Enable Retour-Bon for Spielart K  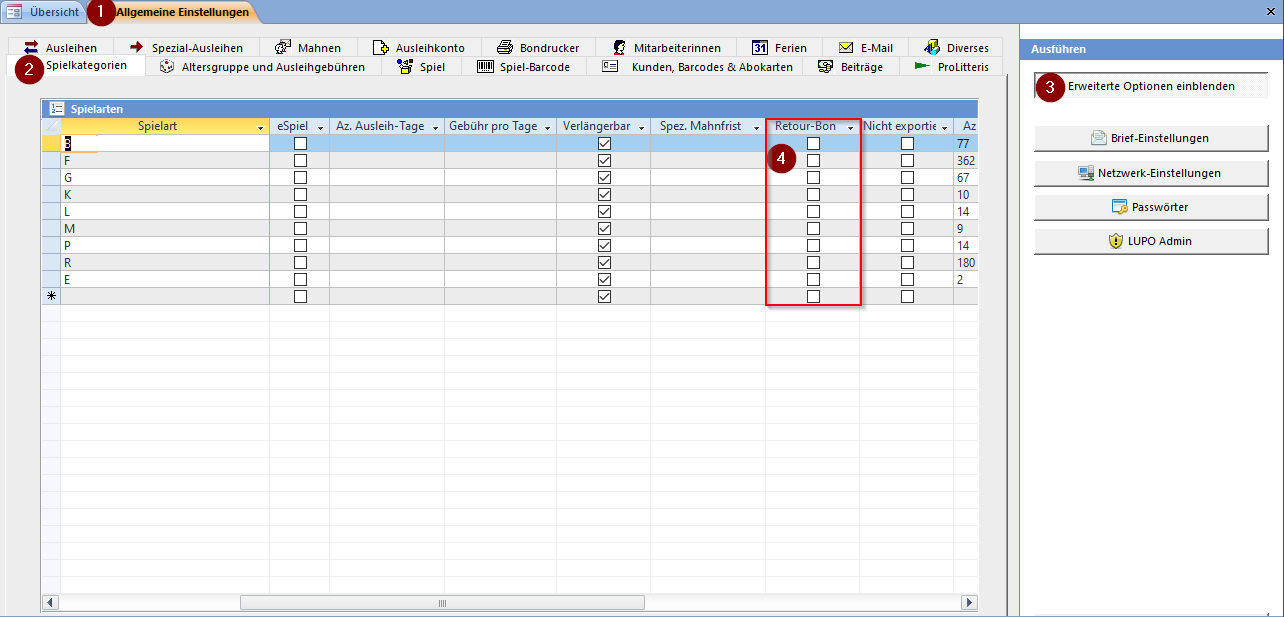pyautogui.click(x=813, y=195)
